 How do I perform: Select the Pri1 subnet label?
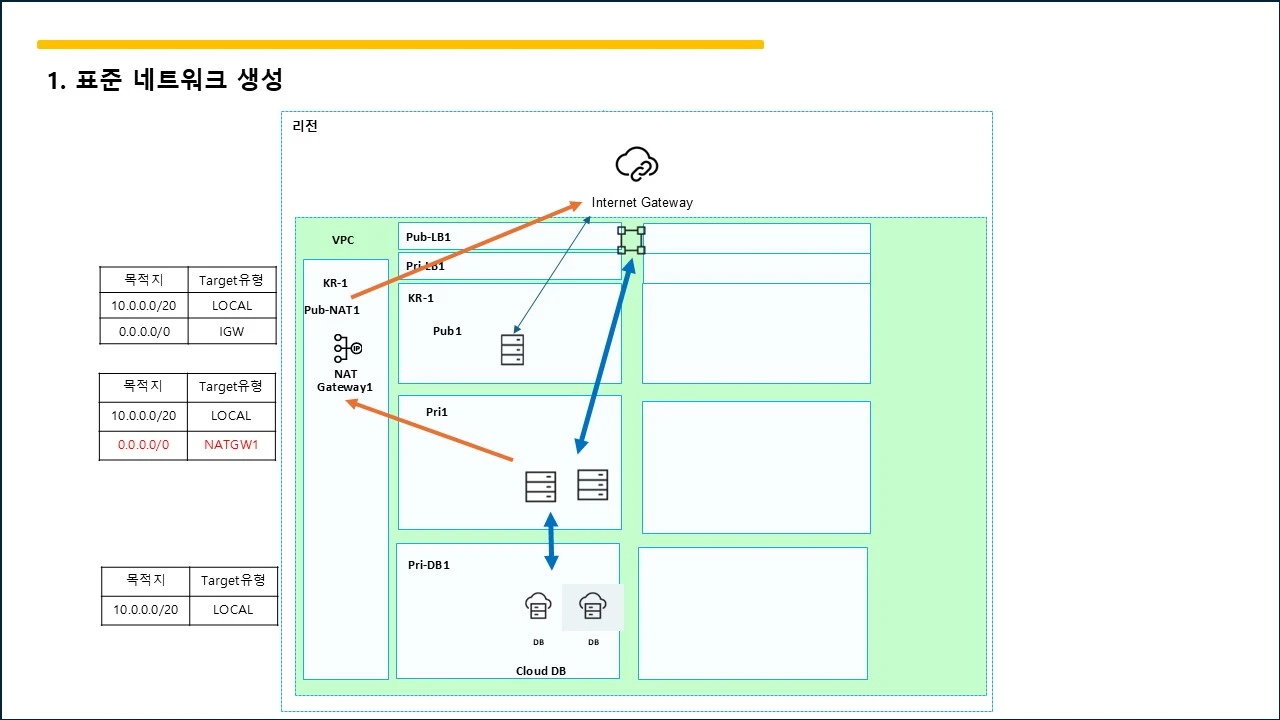coord(437,412)
